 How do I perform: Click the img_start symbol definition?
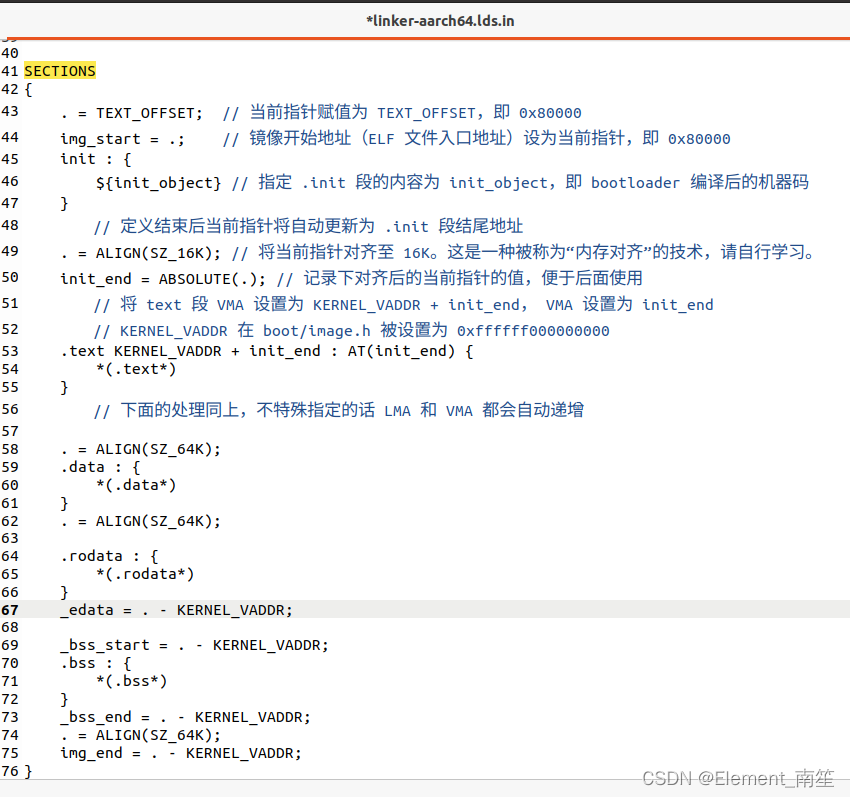95,139
